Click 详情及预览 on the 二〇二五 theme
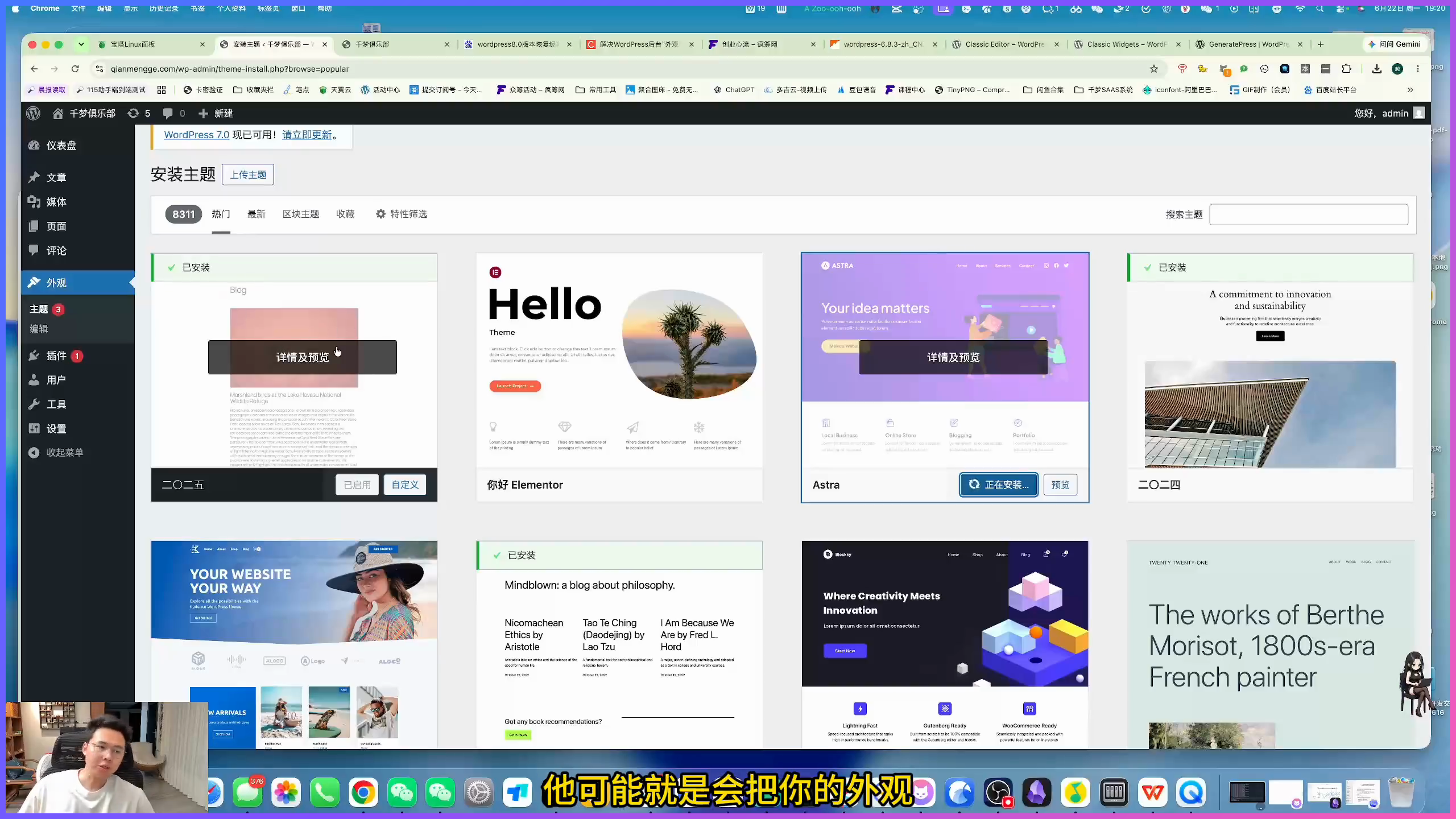Viewport: 1456px width, 819px height. (303, 357)
